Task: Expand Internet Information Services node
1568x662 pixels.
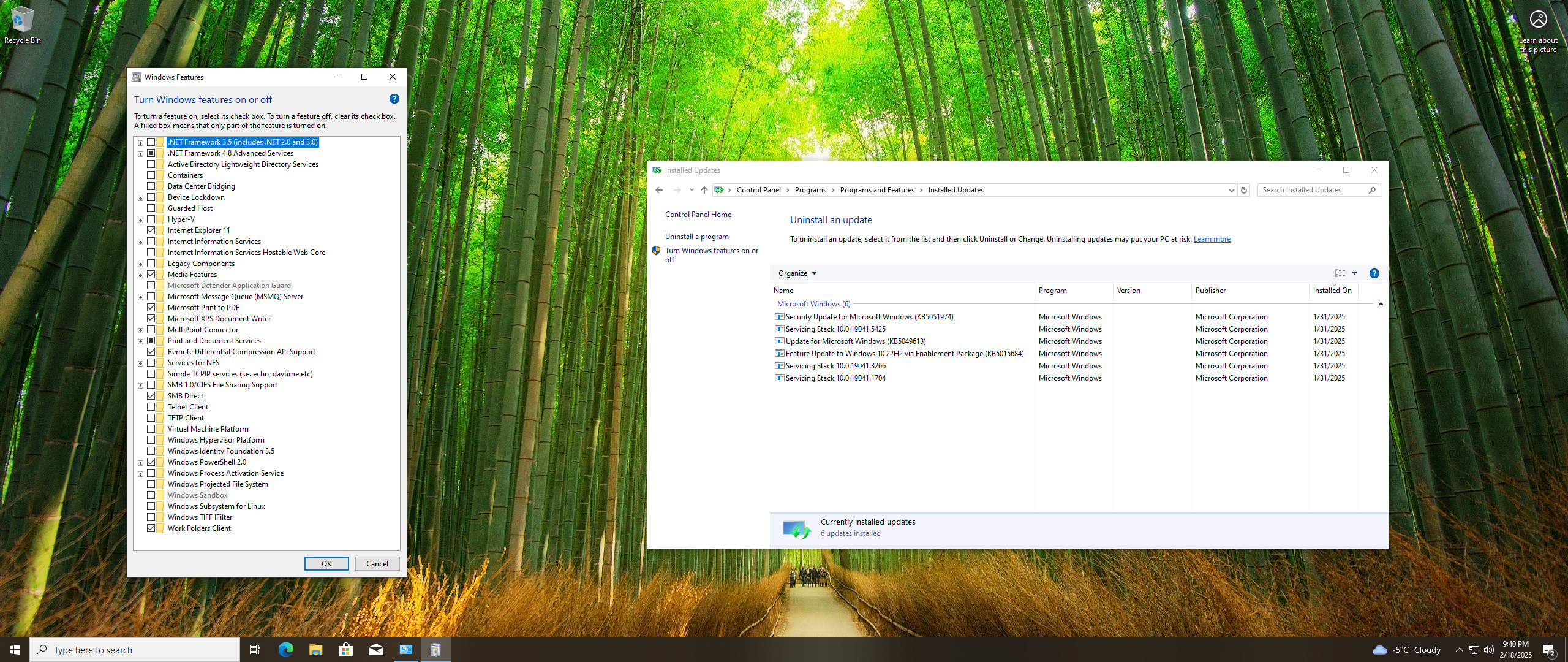Action: (140, 242)
